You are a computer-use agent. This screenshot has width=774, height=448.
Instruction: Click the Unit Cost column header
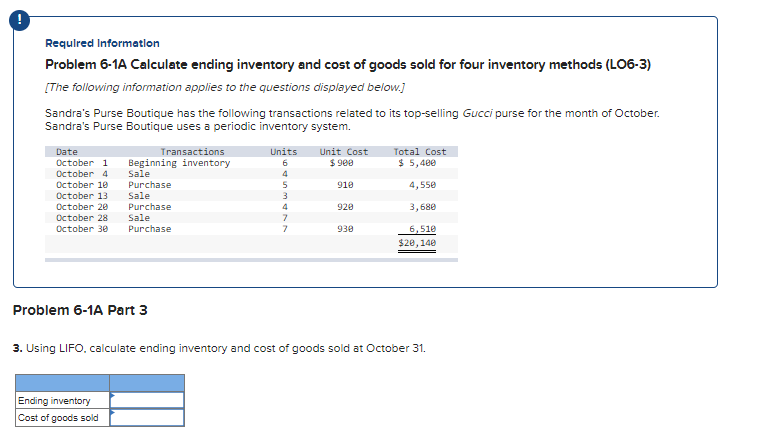[344, 152]
